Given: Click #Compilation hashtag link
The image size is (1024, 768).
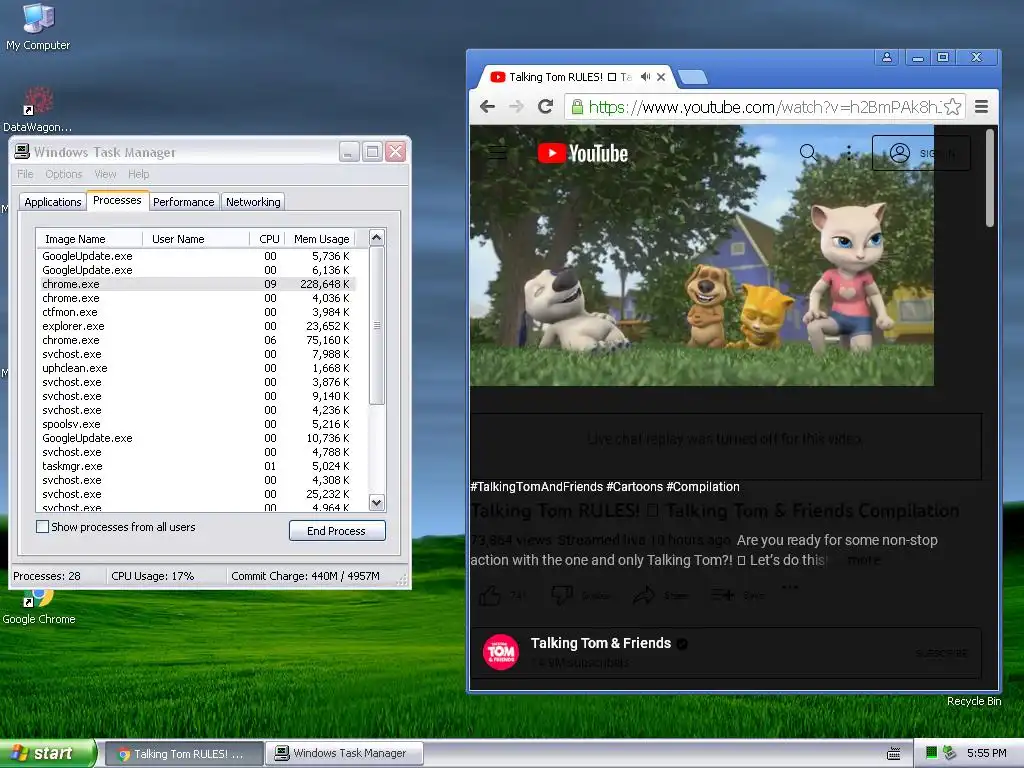Looking at the screenshot, I should pos(703,487).
